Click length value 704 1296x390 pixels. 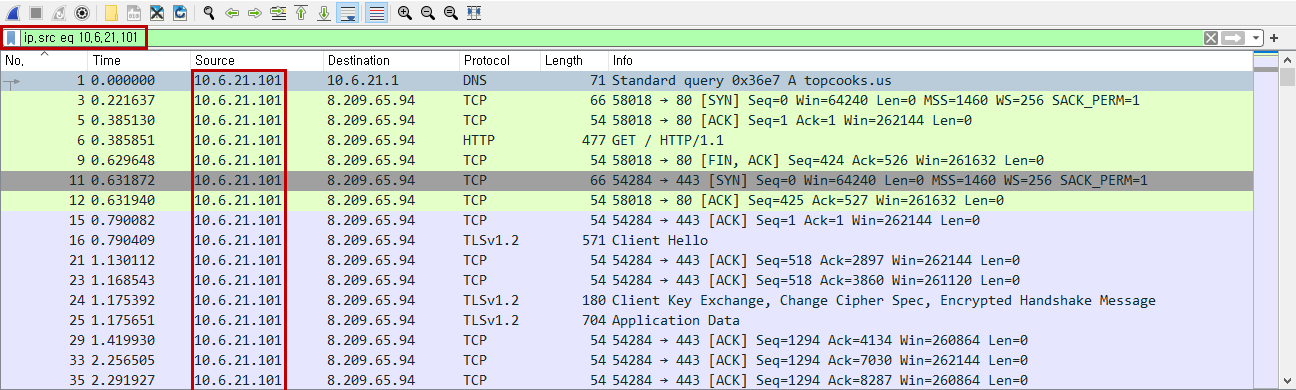tap(594, 320)
